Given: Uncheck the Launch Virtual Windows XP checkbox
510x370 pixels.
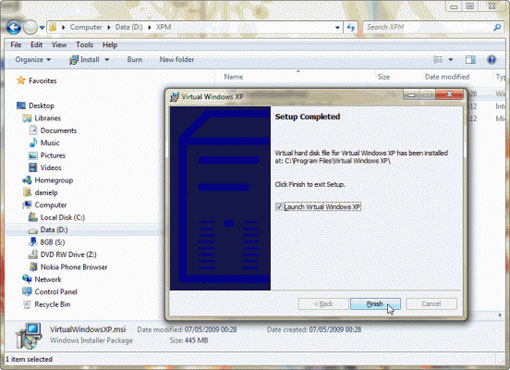Looking at the screenshot, I should point(279,207).
